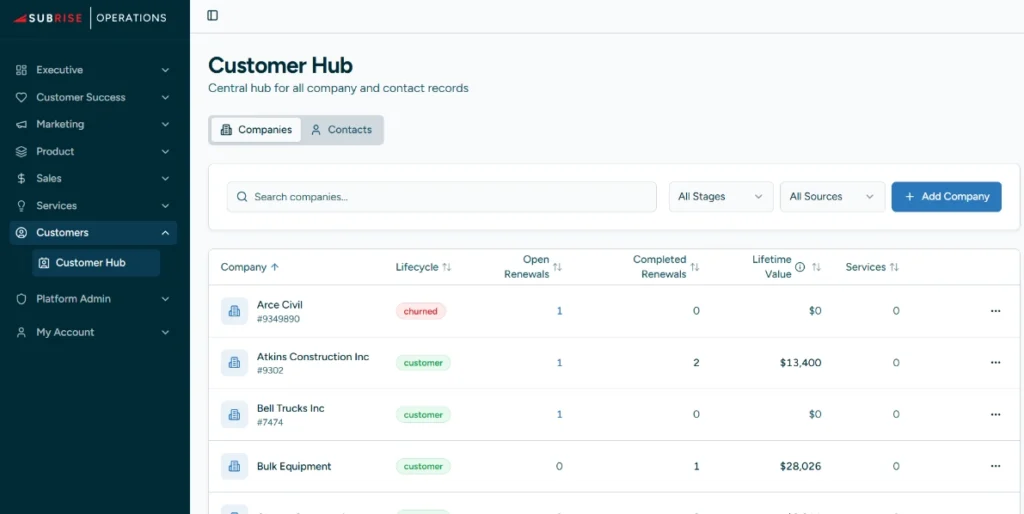
Task: Expand the Customer Success menu chevron
Action: (165, 97)
